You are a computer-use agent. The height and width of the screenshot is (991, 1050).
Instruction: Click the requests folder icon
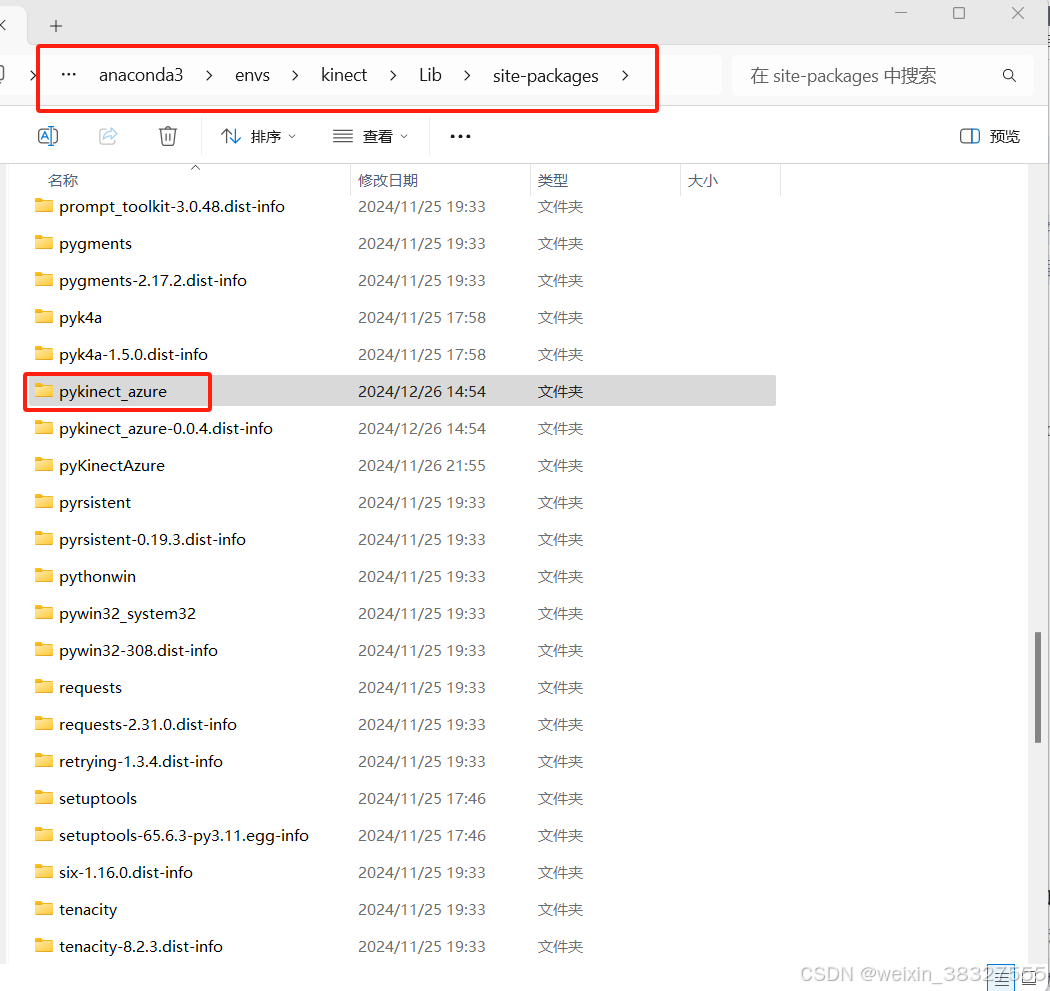(x=45, y=687)
